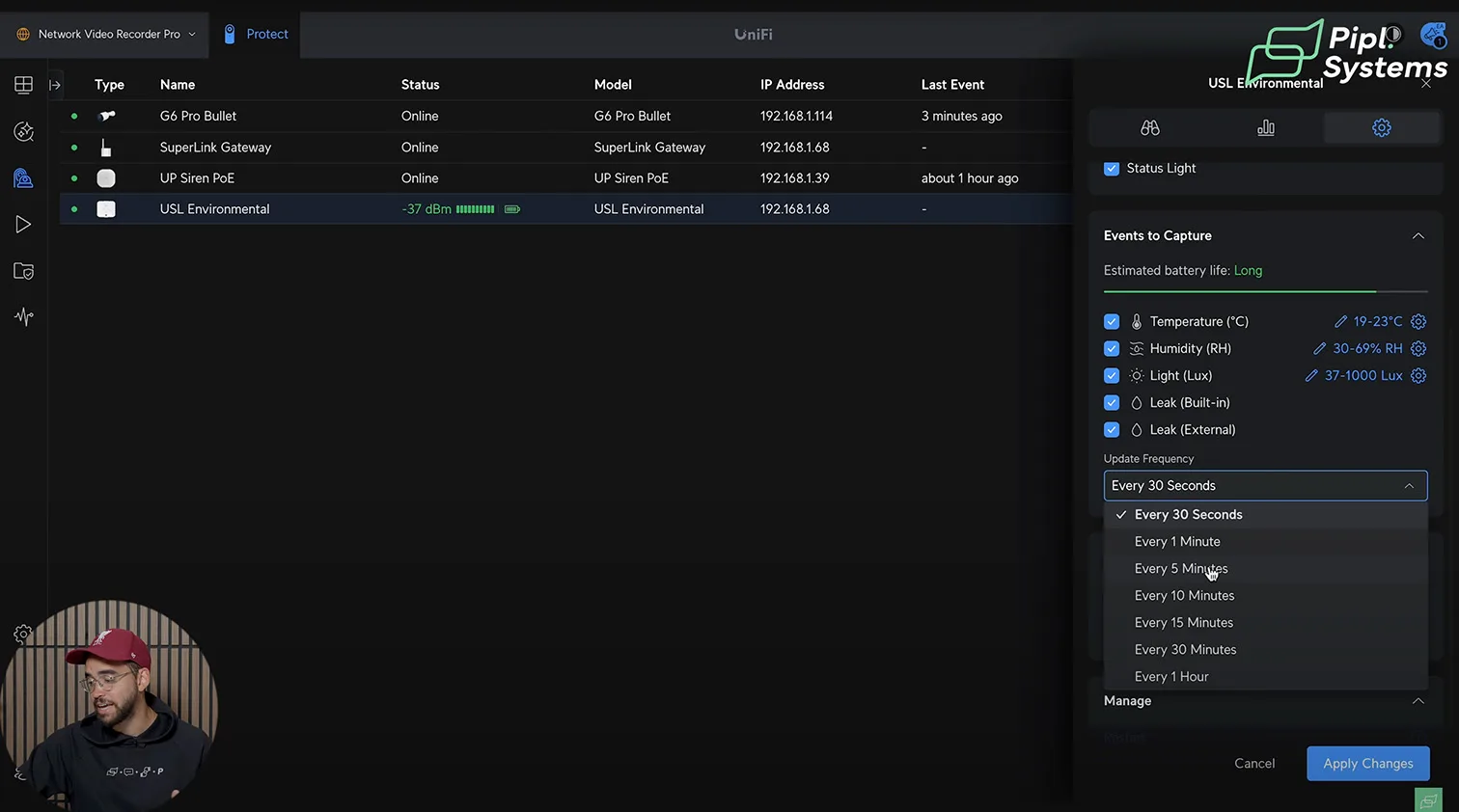Switch to the binoculars overview tab
1459x812 pixels.
pyautogui.click(x=1149, y=127)
